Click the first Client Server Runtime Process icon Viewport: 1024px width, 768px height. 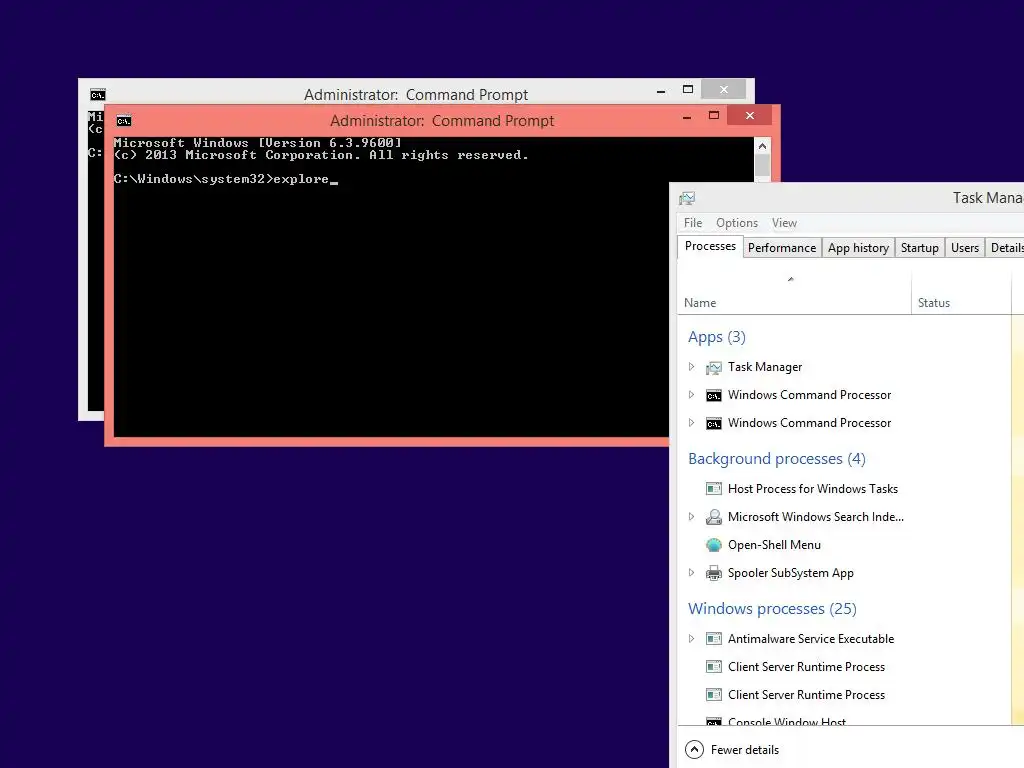714,667
